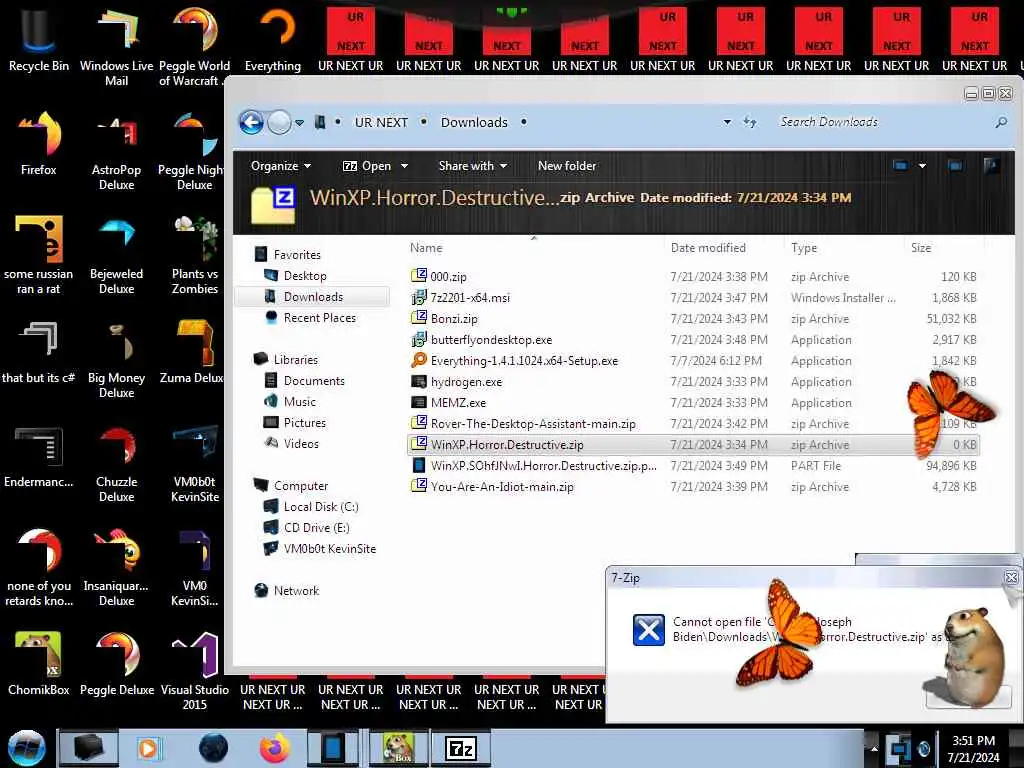Open recent locations dropdown near back button

[x=300, y=123]
